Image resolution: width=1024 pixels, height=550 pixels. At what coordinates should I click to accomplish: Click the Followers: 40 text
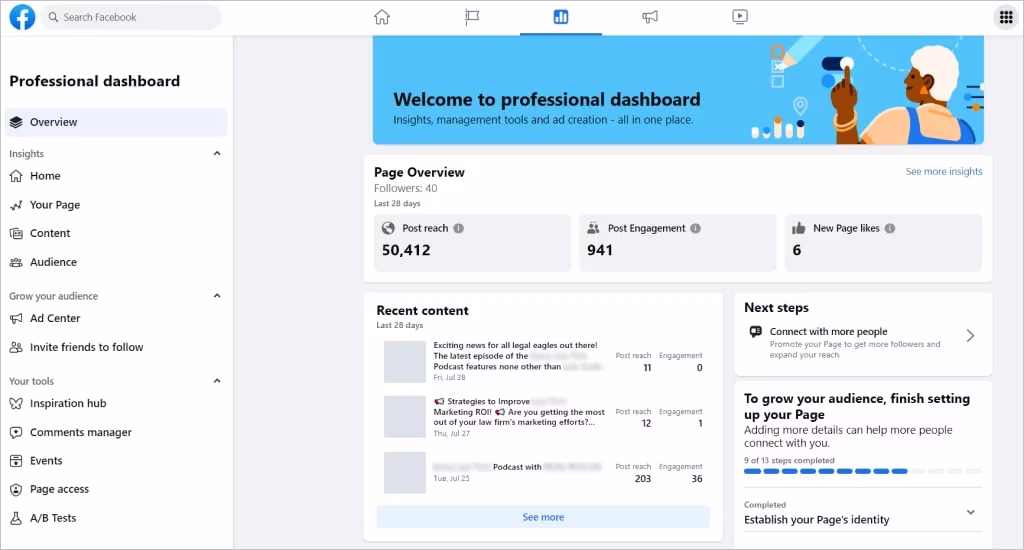406,188
